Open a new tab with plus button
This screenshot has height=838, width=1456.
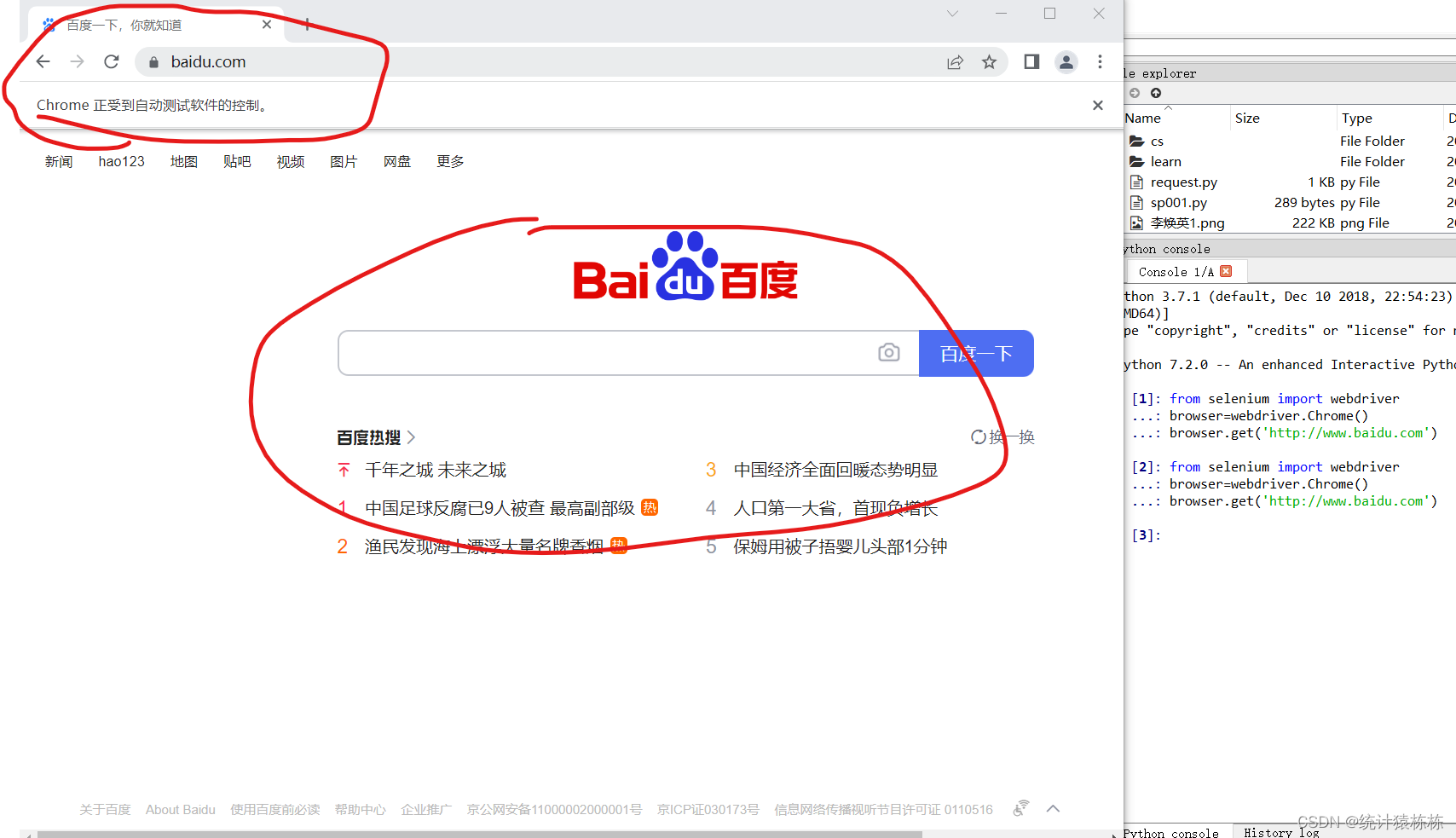(x=308, y=25)
